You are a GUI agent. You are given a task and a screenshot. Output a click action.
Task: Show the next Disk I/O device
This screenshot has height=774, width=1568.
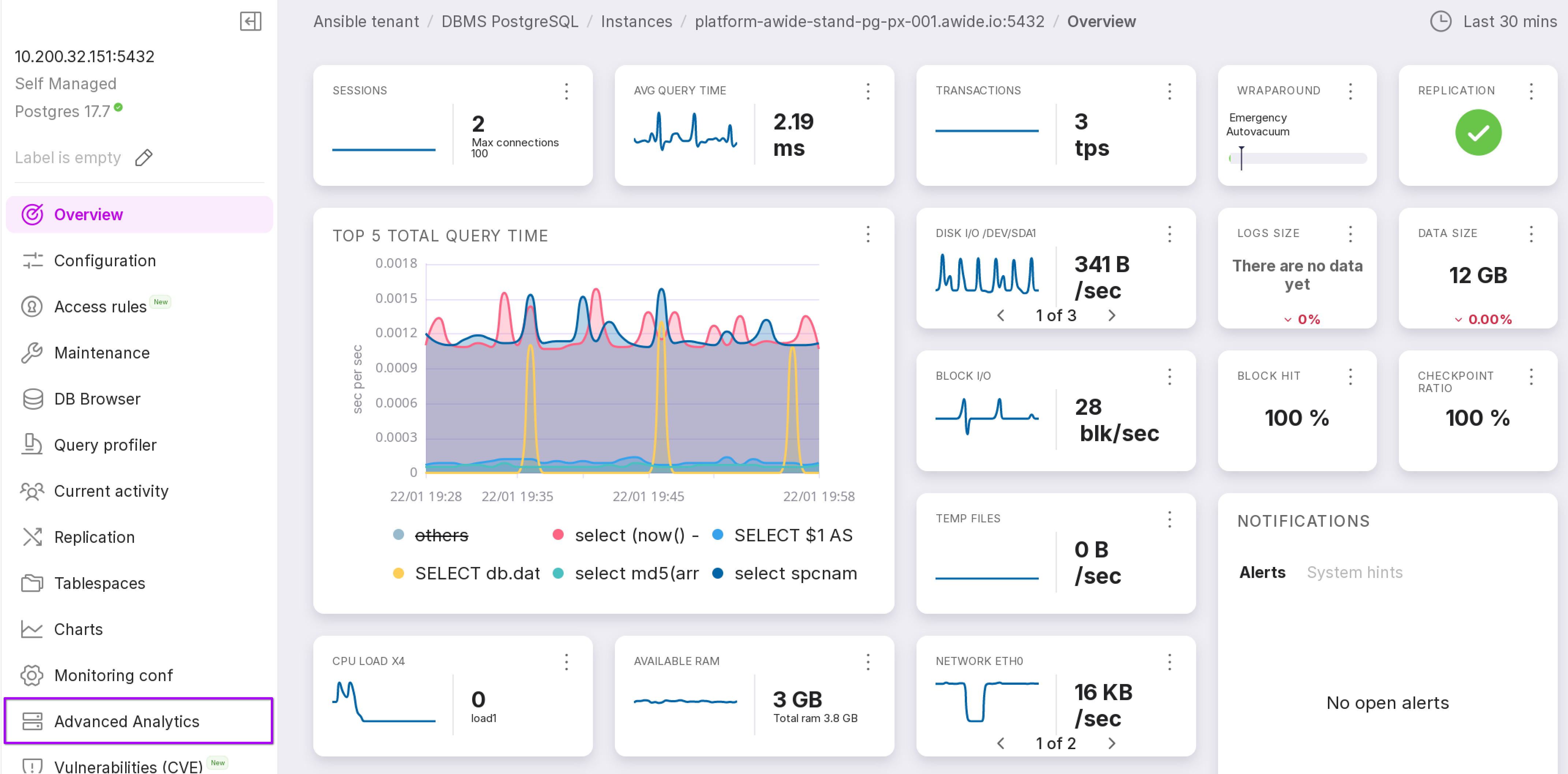1112,315
